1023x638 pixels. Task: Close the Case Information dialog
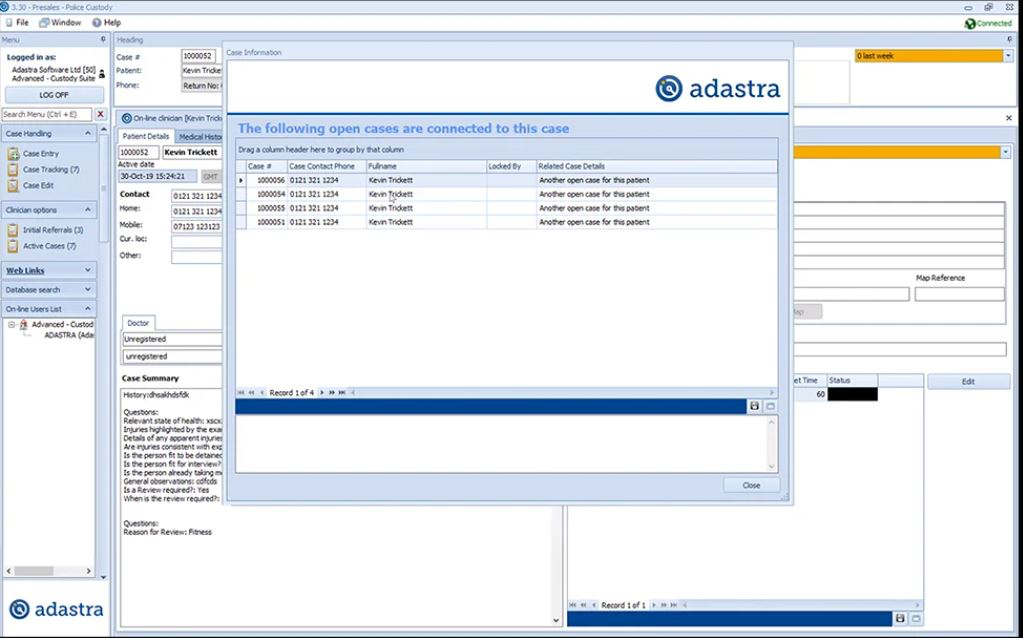click(751, 485)
